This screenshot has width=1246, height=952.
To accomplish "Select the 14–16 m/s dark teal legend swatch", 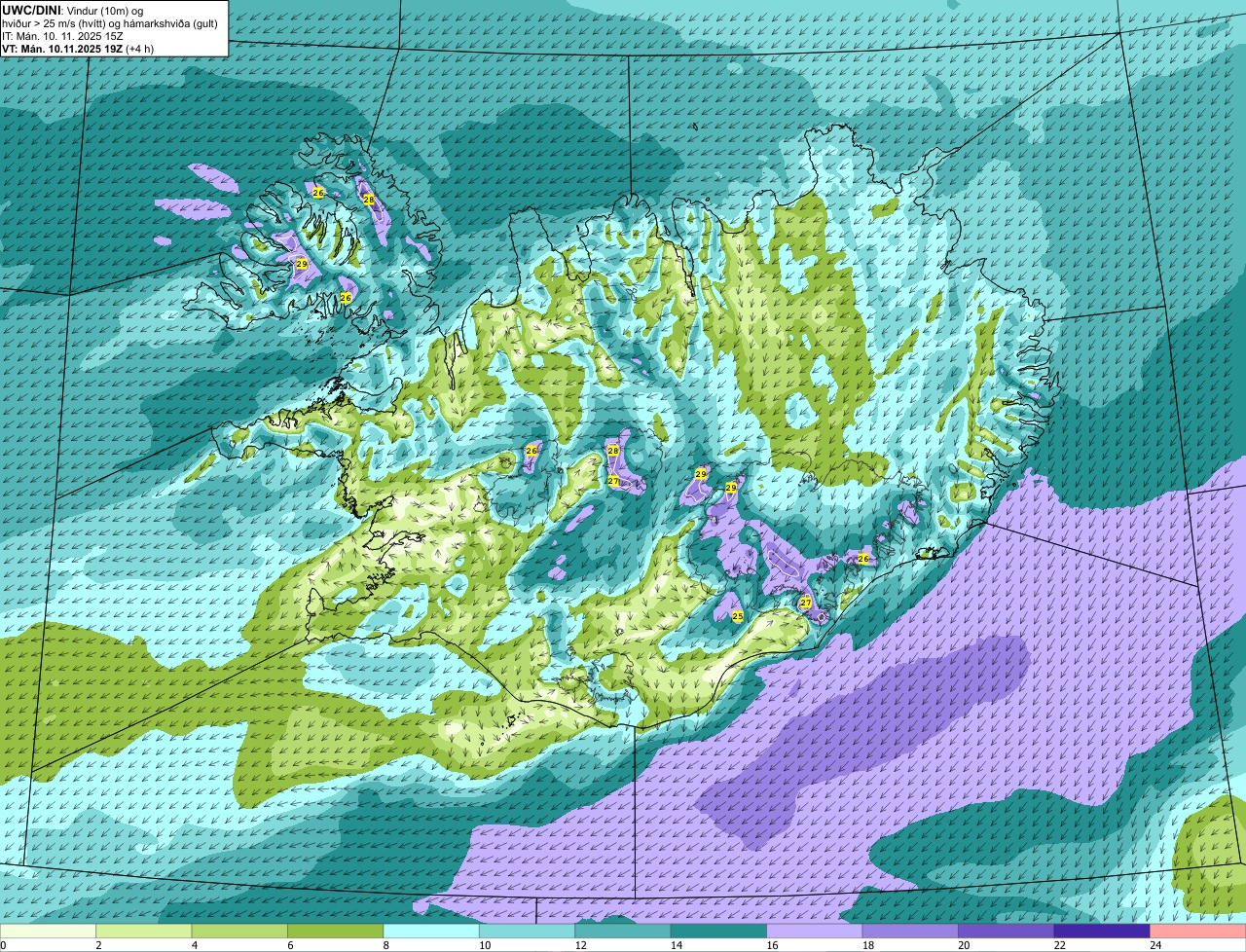I will coord(719,931).
